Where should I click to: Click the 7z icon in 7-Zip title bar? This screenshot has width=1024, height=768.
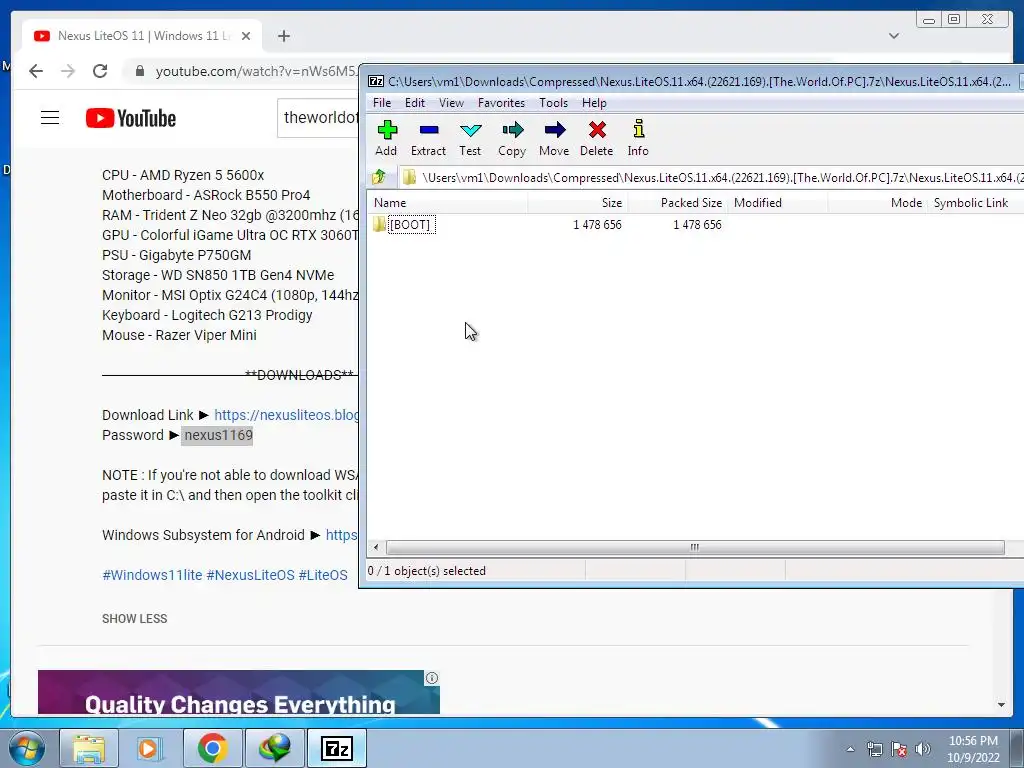point(376,81)
